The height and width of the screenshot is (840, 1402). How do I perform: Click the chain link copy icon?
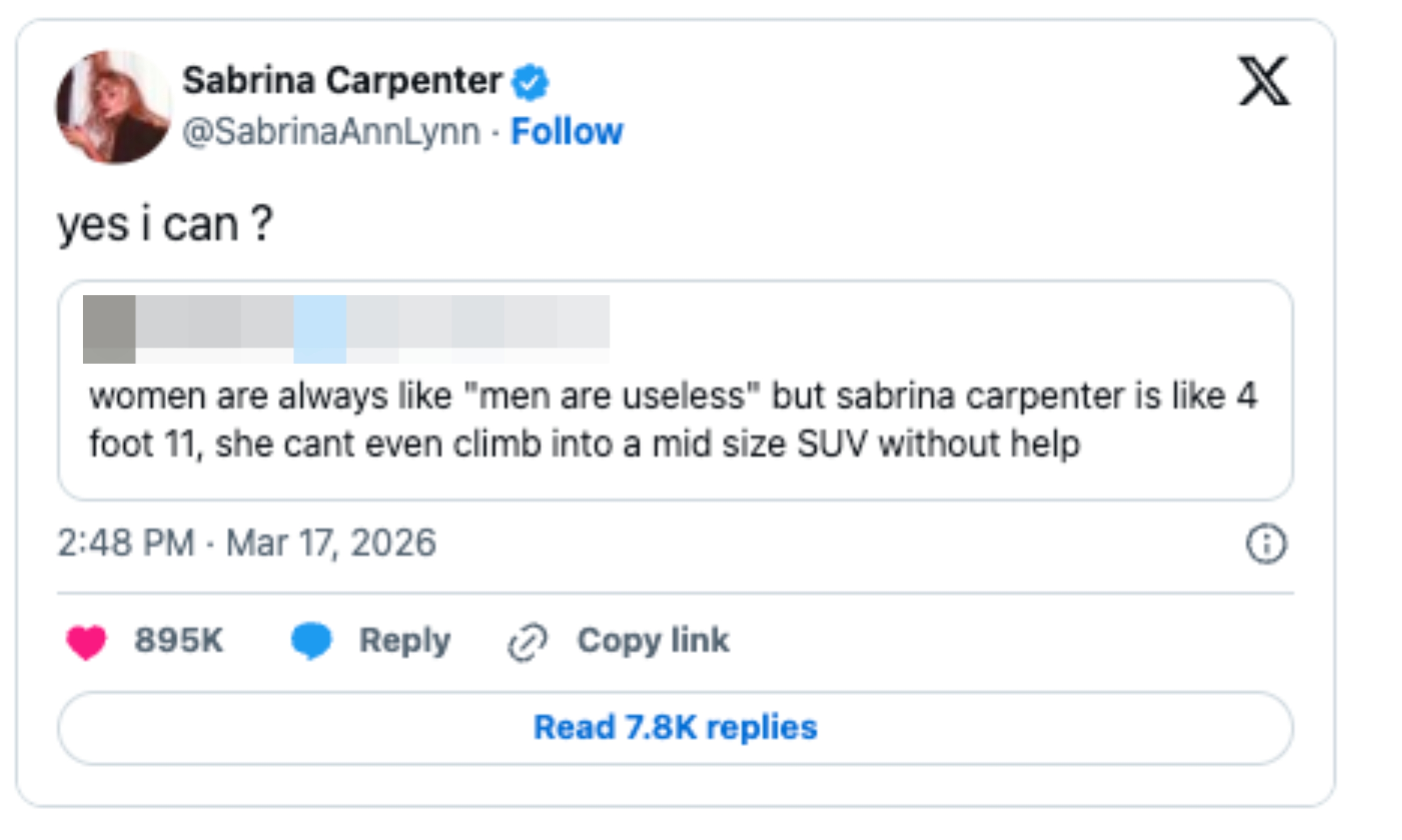(527, 642)
